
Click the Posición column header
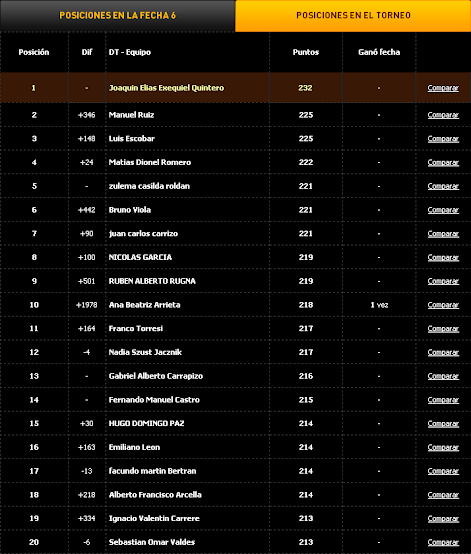pos(34,52)
